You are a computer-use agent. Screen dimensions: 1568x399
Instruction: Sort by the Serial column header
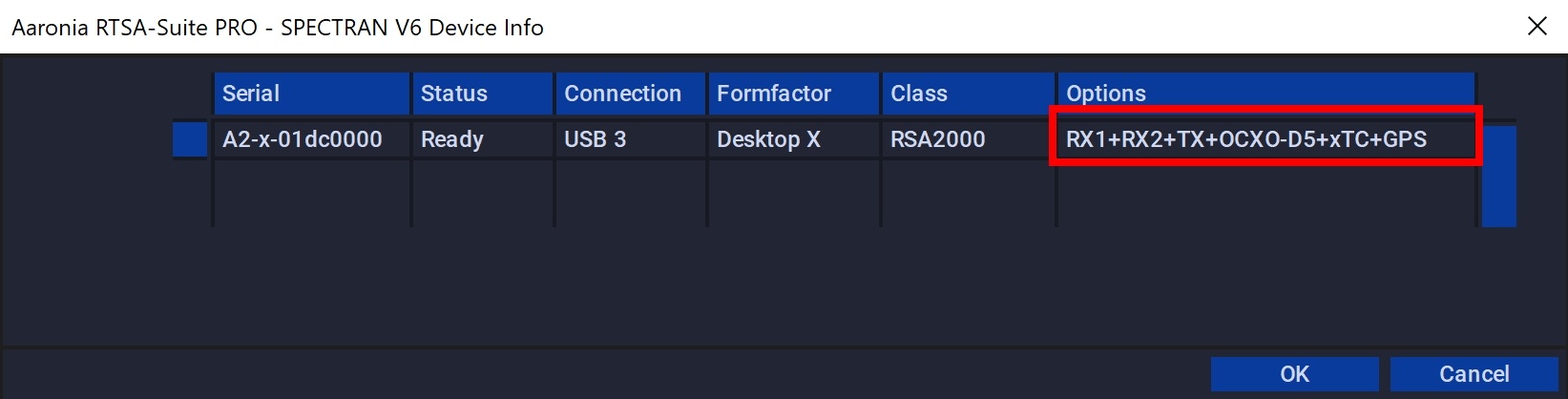[x=311, y=94]
